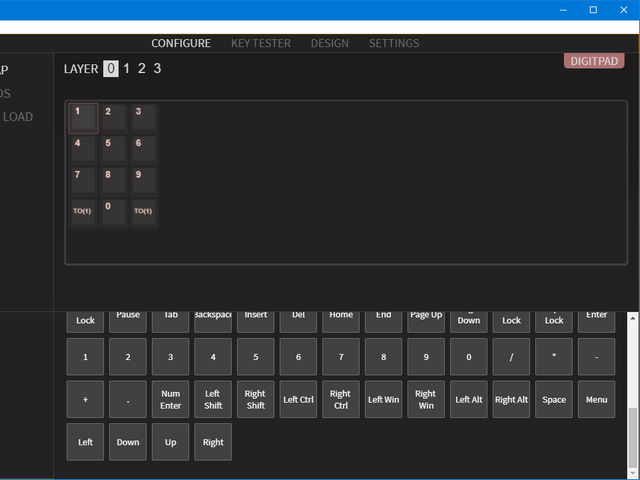Choose the Up arrow keycode

pos(170,442)
